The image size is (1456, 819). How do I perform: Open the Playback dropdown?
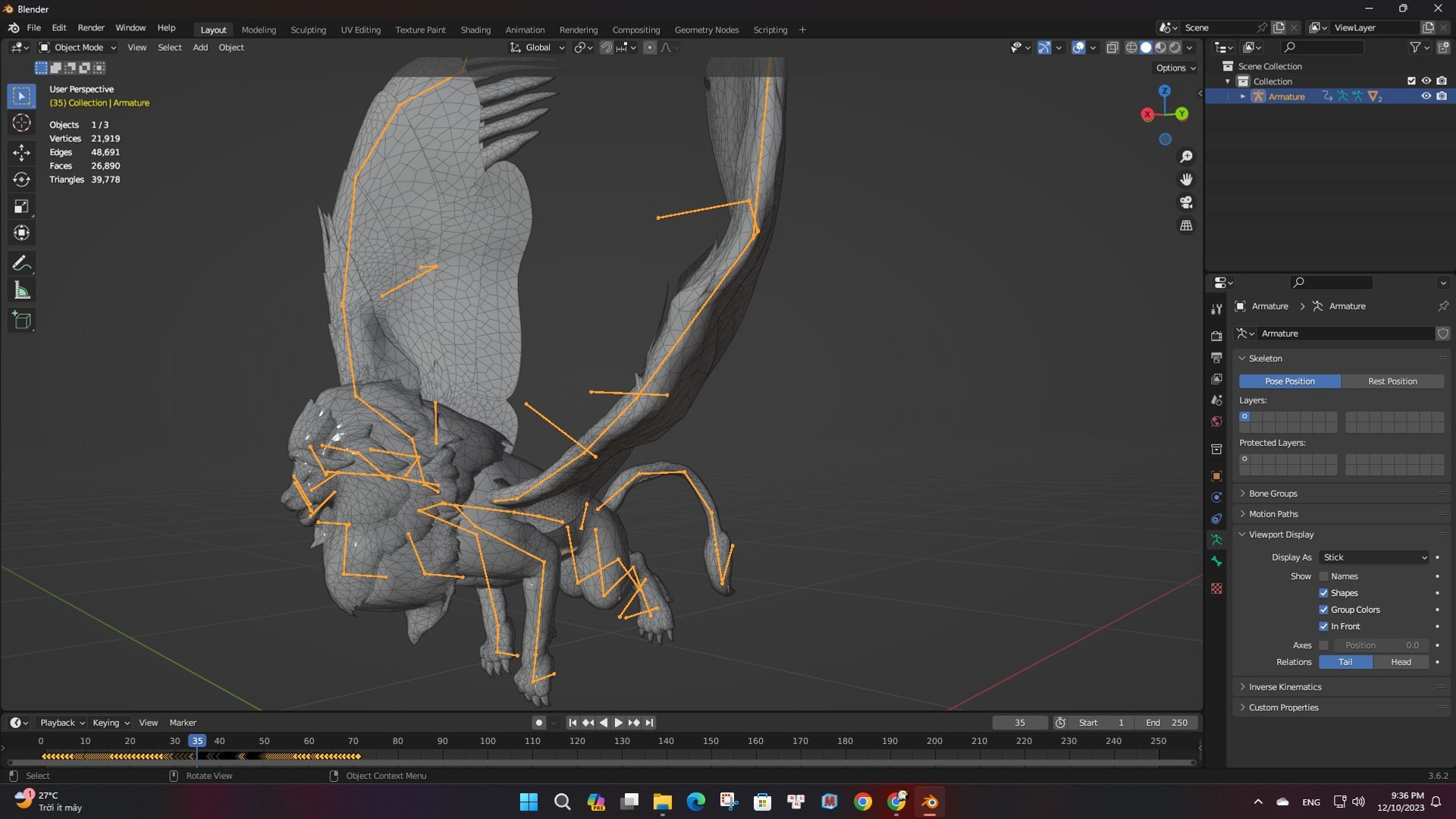[62, 723]
